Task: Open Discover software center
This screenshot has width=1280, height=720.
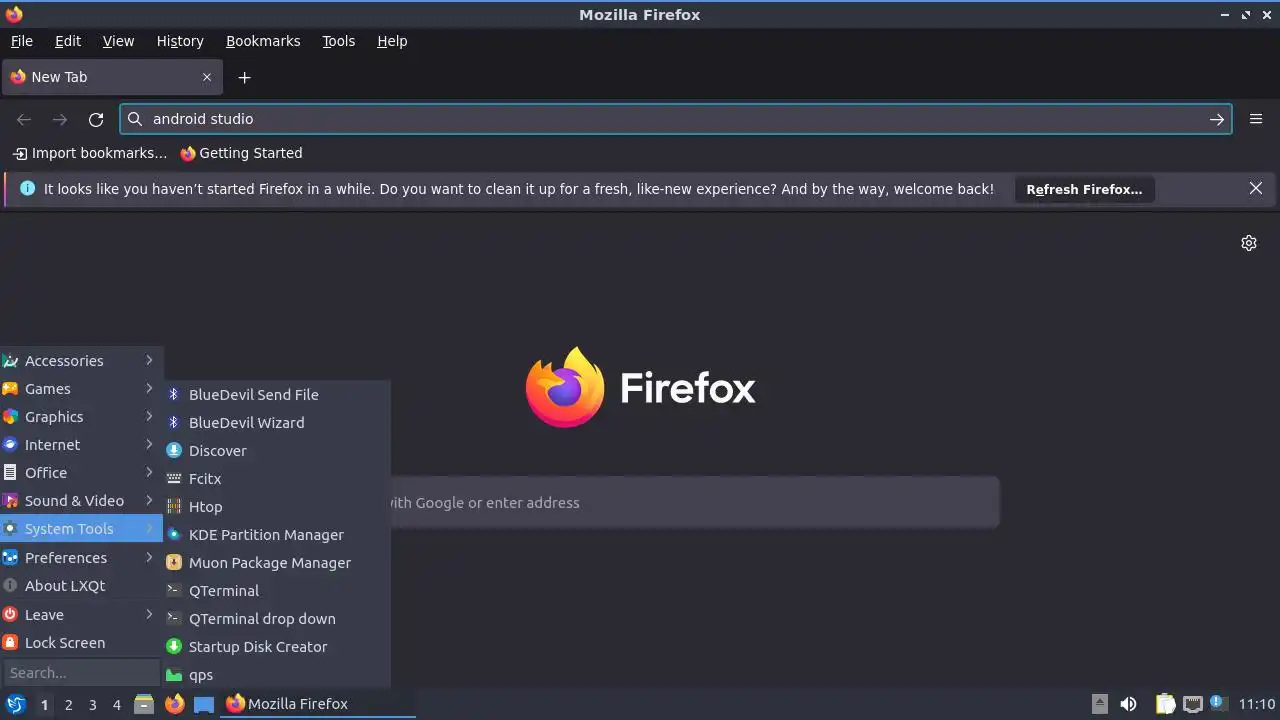Action: click(x=277, y=451)
